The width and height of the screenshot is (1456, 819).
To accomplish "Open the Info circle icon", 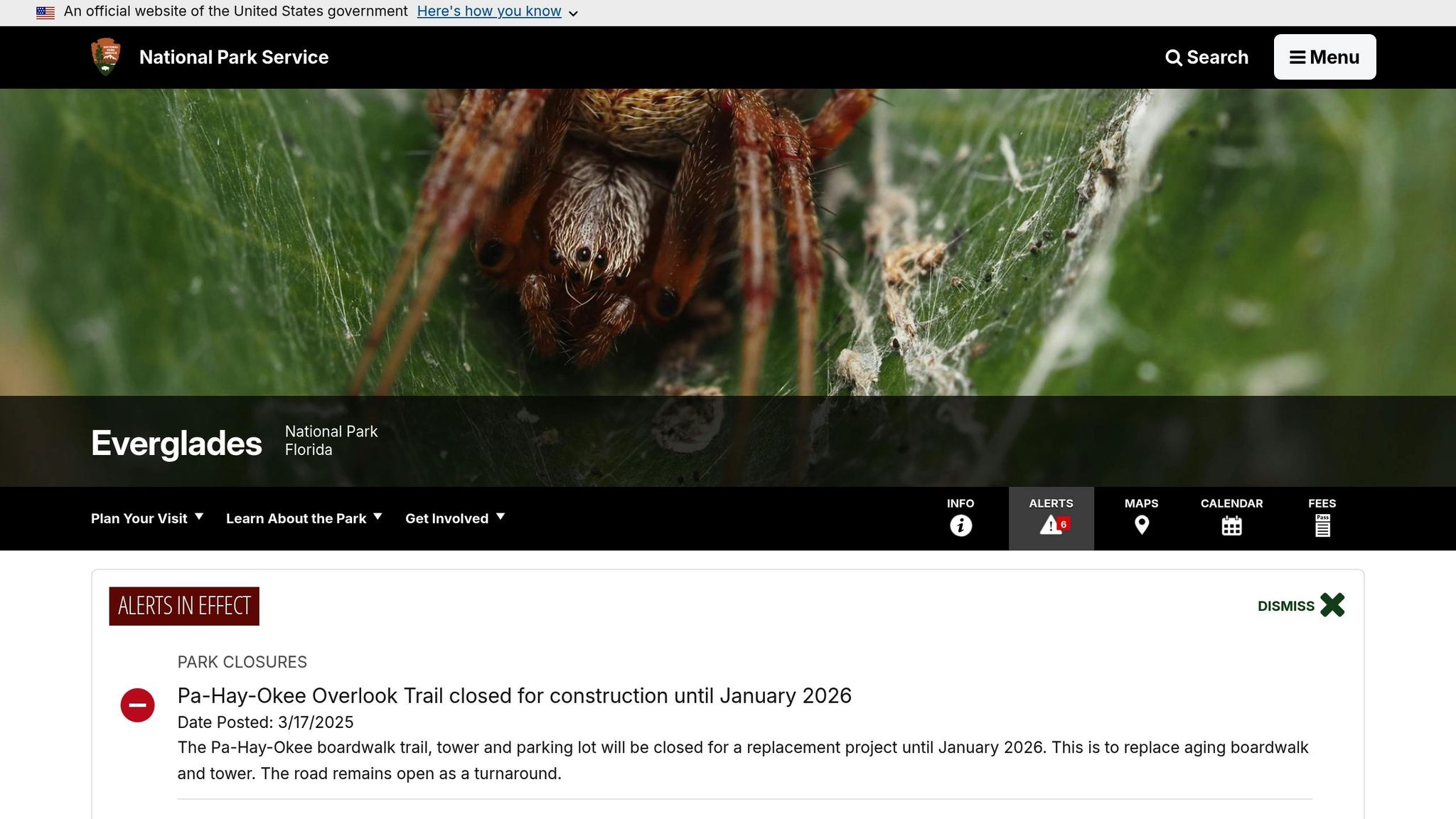I will 960,525.
